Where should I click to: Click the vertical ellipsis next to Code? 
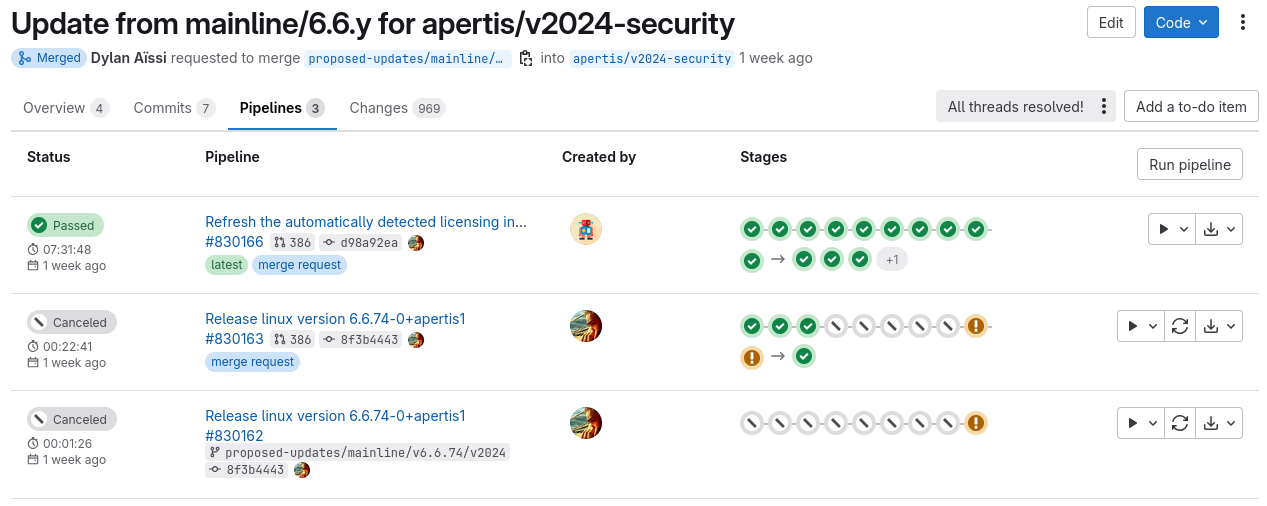(x=1243, y=23)
